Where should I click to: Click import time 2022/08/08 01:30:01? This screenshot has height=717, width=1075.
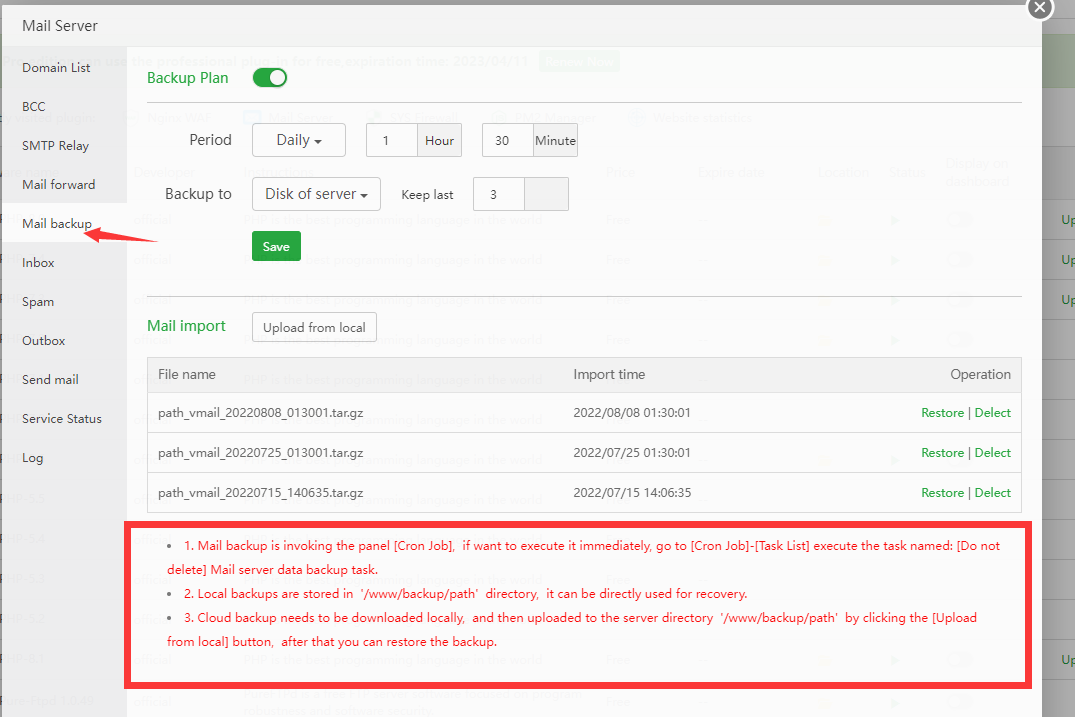tap(632, 413)
